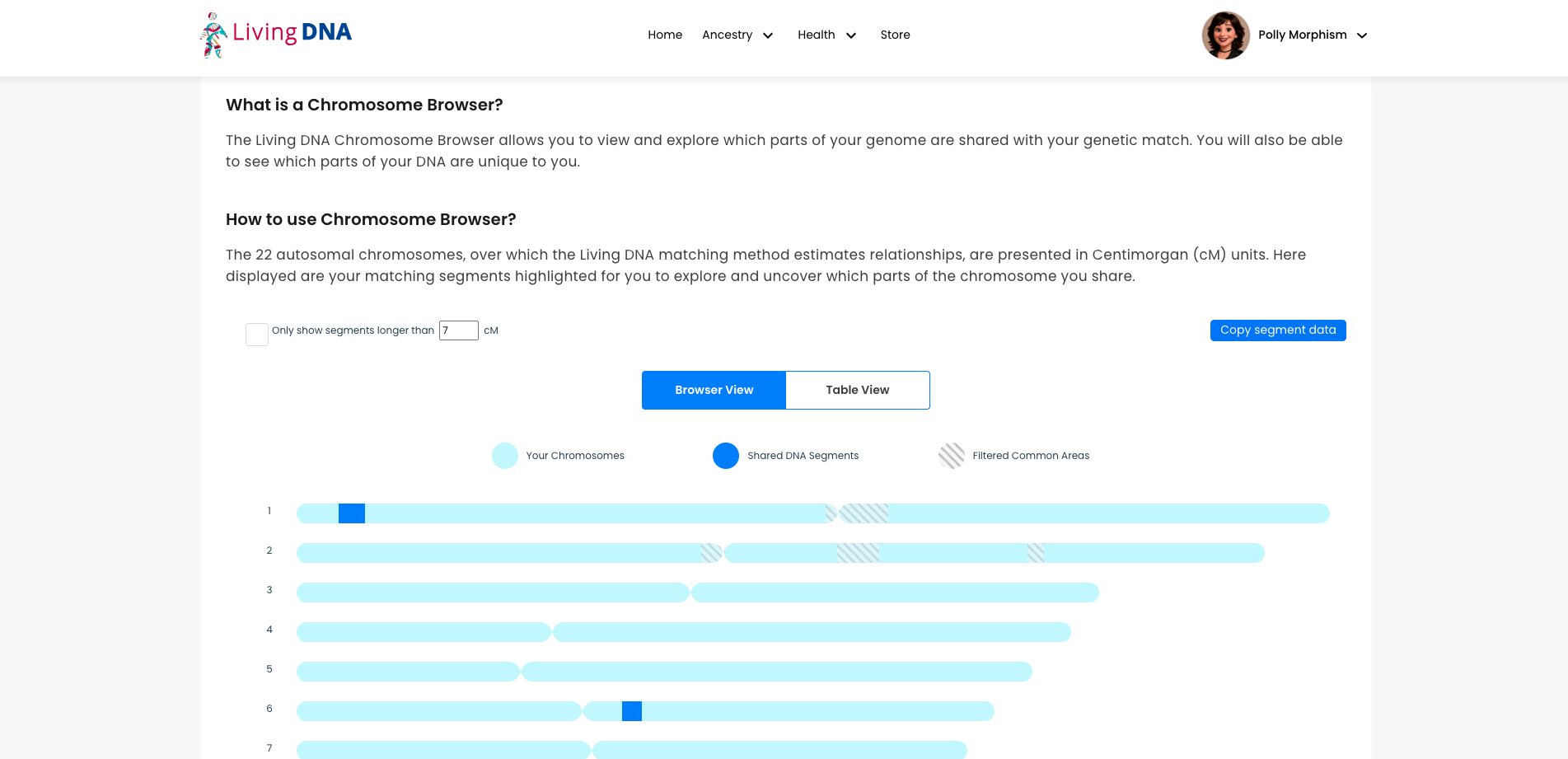The height and width of the screenshot is (759, 1568).
Task: Click the striped filtered area on chromosome 1
Action: 864,513
